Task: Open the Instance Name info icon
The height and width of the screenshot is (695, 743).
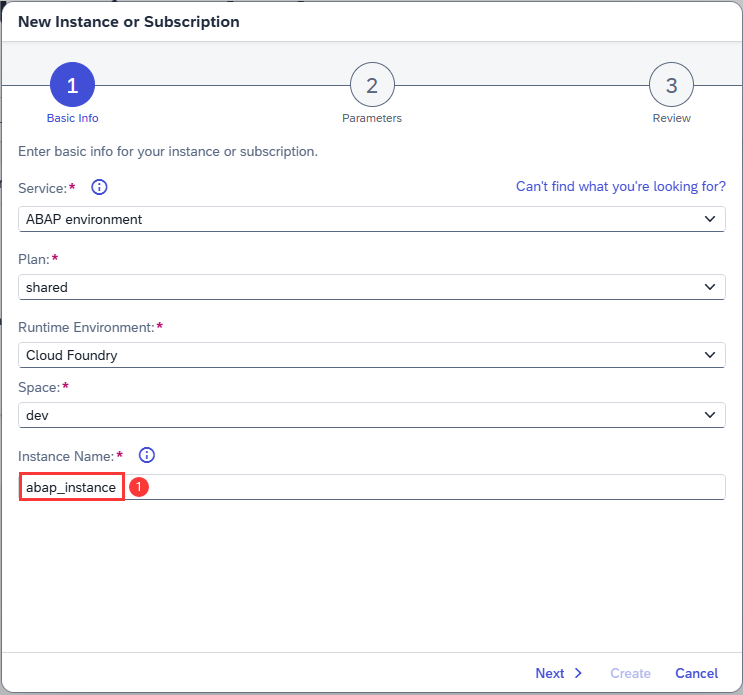Action: pos(146,455)
